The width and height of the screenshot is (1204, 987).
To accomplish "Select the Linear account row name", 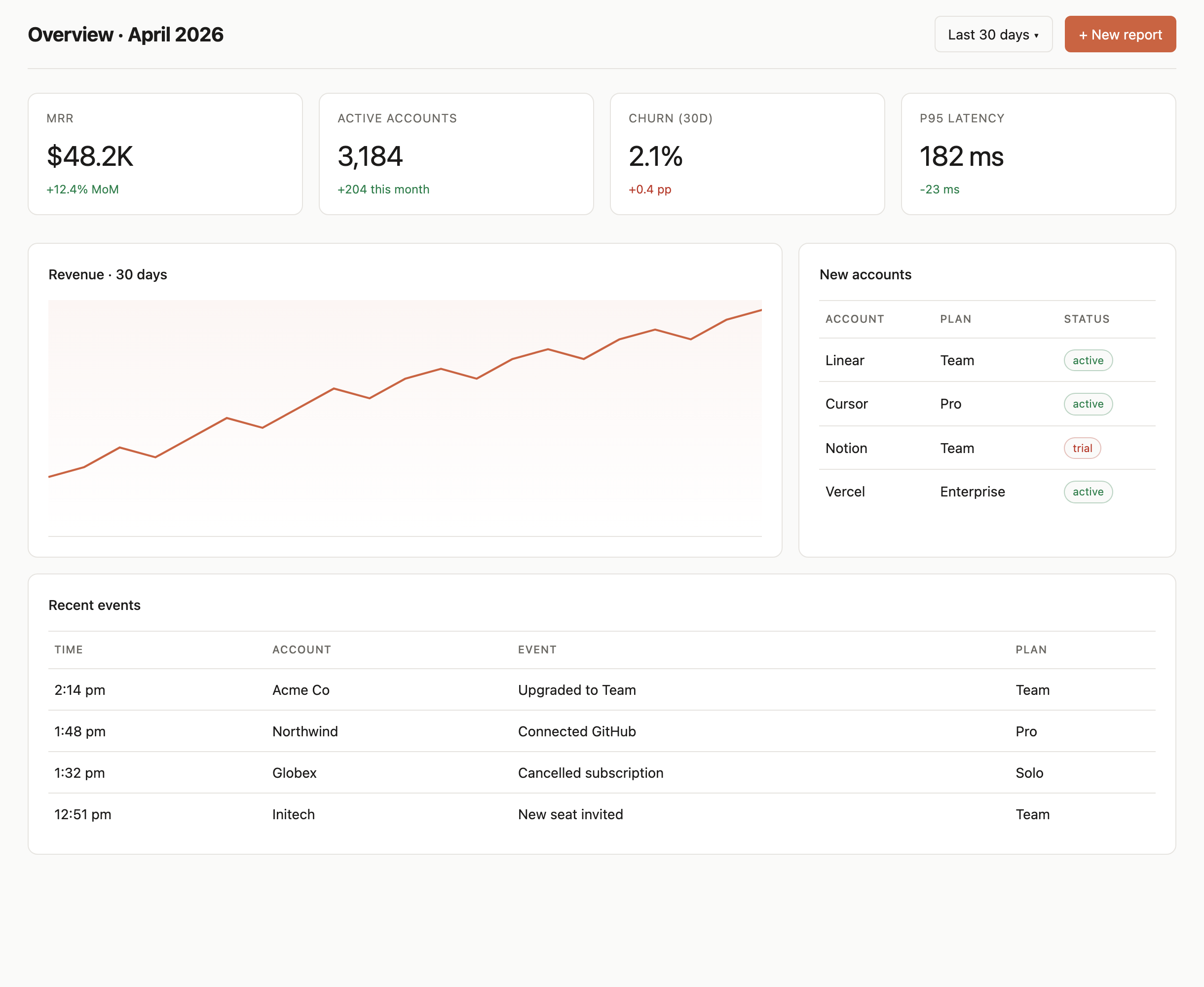I will 845,360.
